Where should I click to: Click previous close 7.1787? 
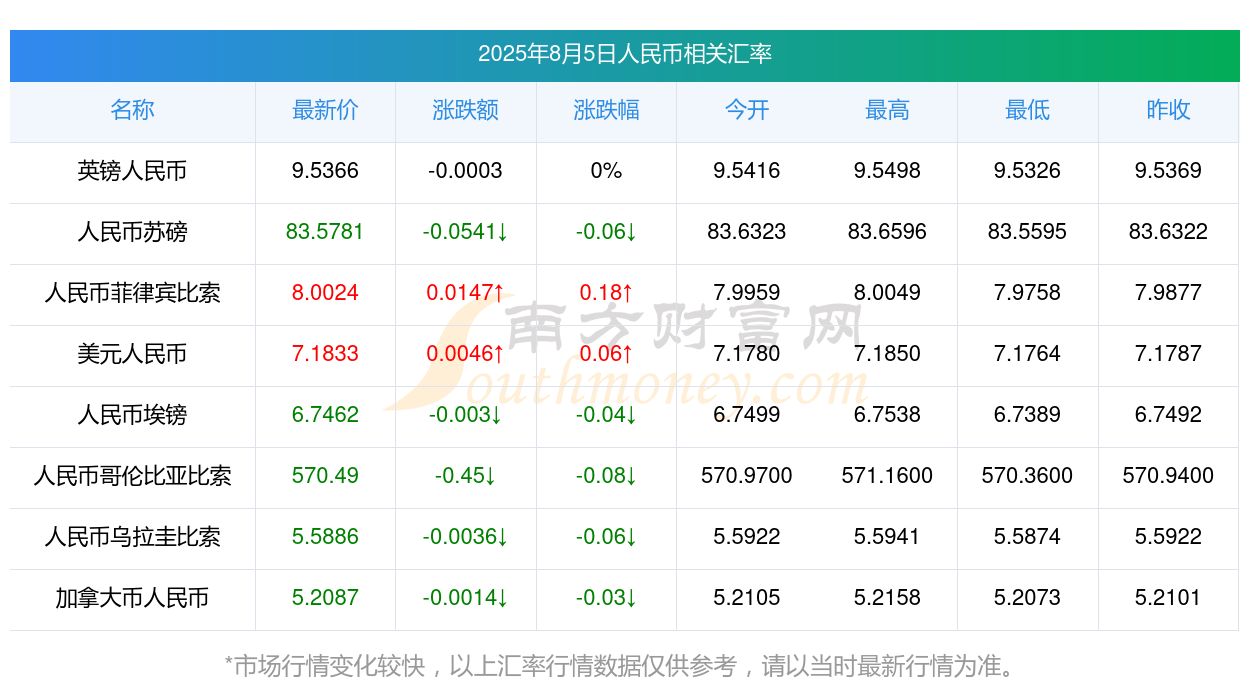pyautogui.click(x=1168, y=354)
